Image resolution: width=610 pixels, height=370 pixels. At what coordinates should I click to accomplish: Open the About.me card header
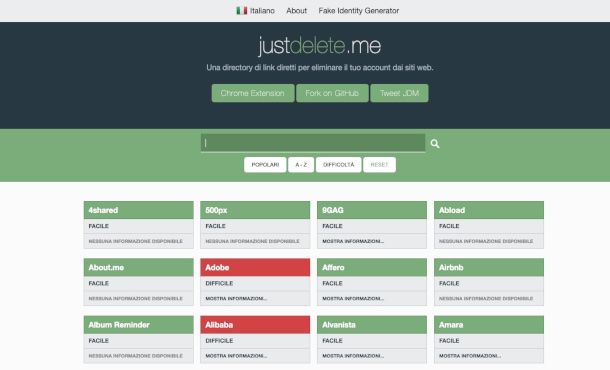coord(138,267)
